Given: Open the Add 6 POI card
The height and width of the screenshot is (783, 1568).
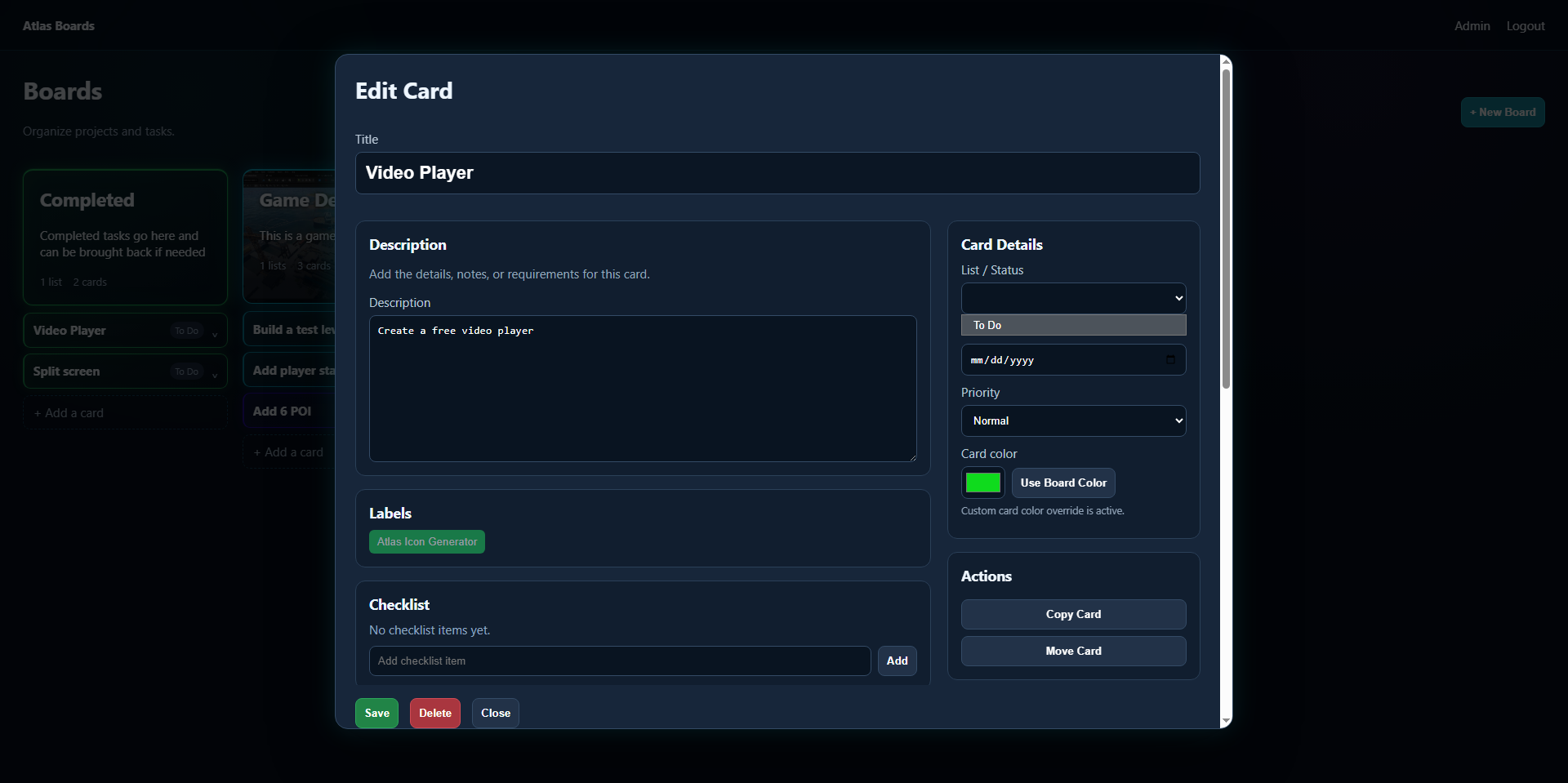Looking at the screenshot, I should [289, 412].
